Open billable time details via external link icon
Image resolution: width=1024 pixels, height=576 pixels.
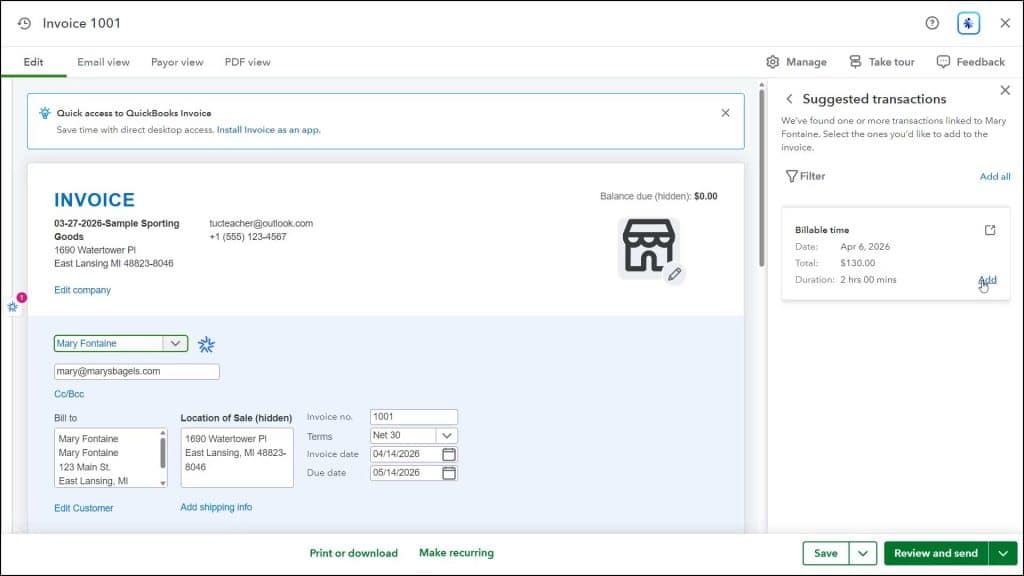click(x=989, y=229)
